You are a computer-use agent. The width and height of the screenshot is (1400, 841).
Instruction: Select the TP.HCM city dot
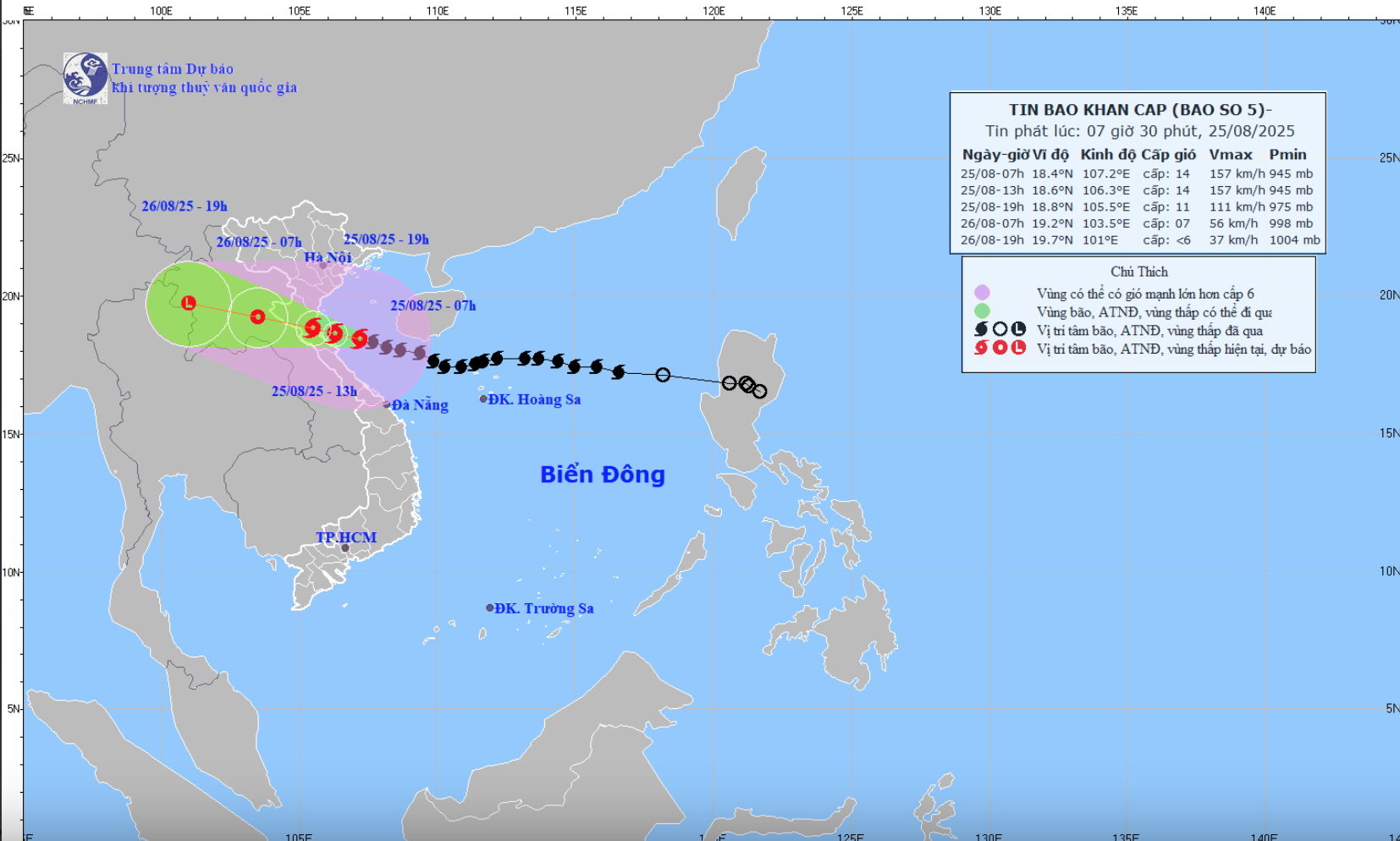tap(345, 548)
